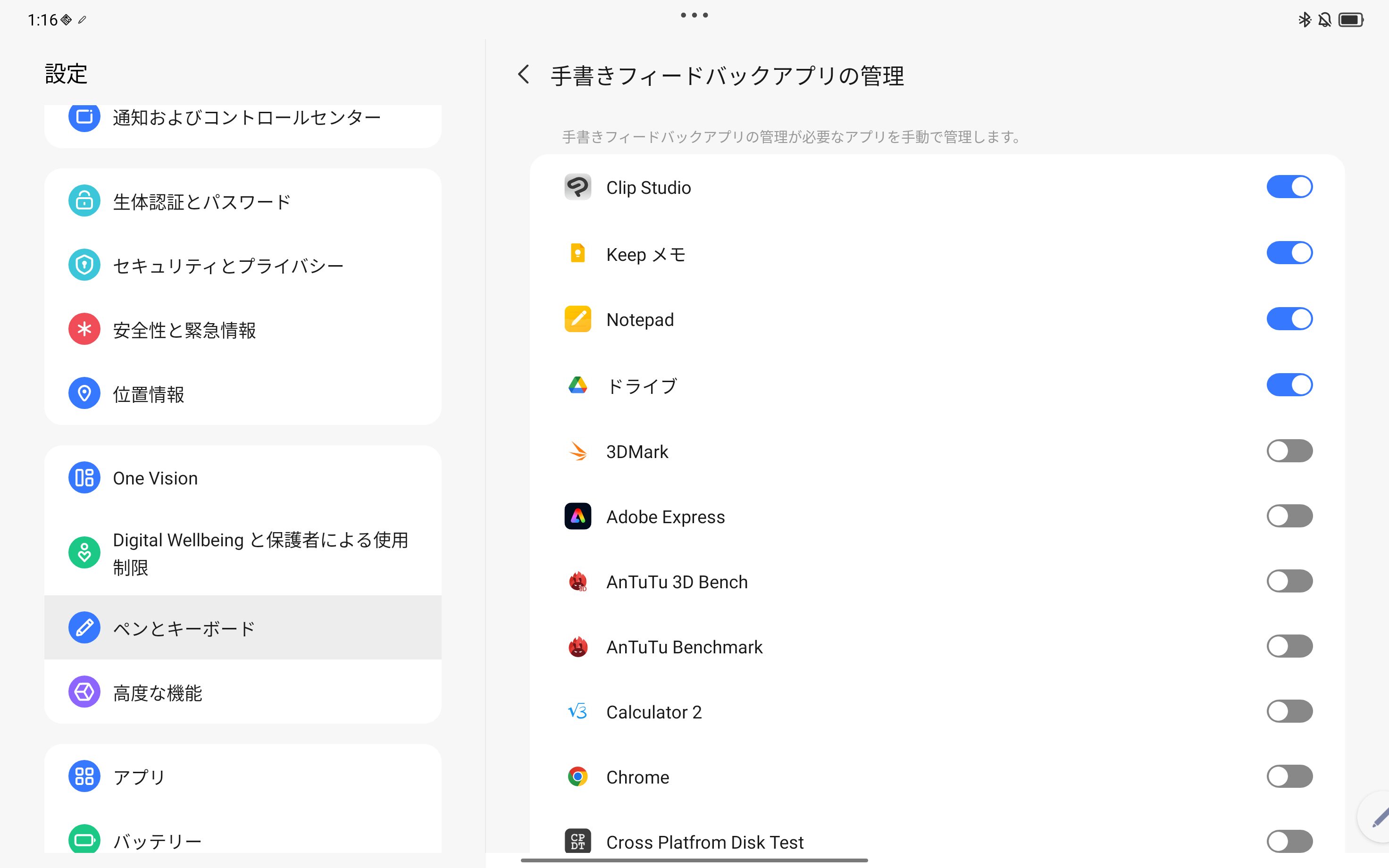Tap the 手書きフィードバックアプリの管理 page title
This screenshot has width=1389, height=868.
coord(727,75)
